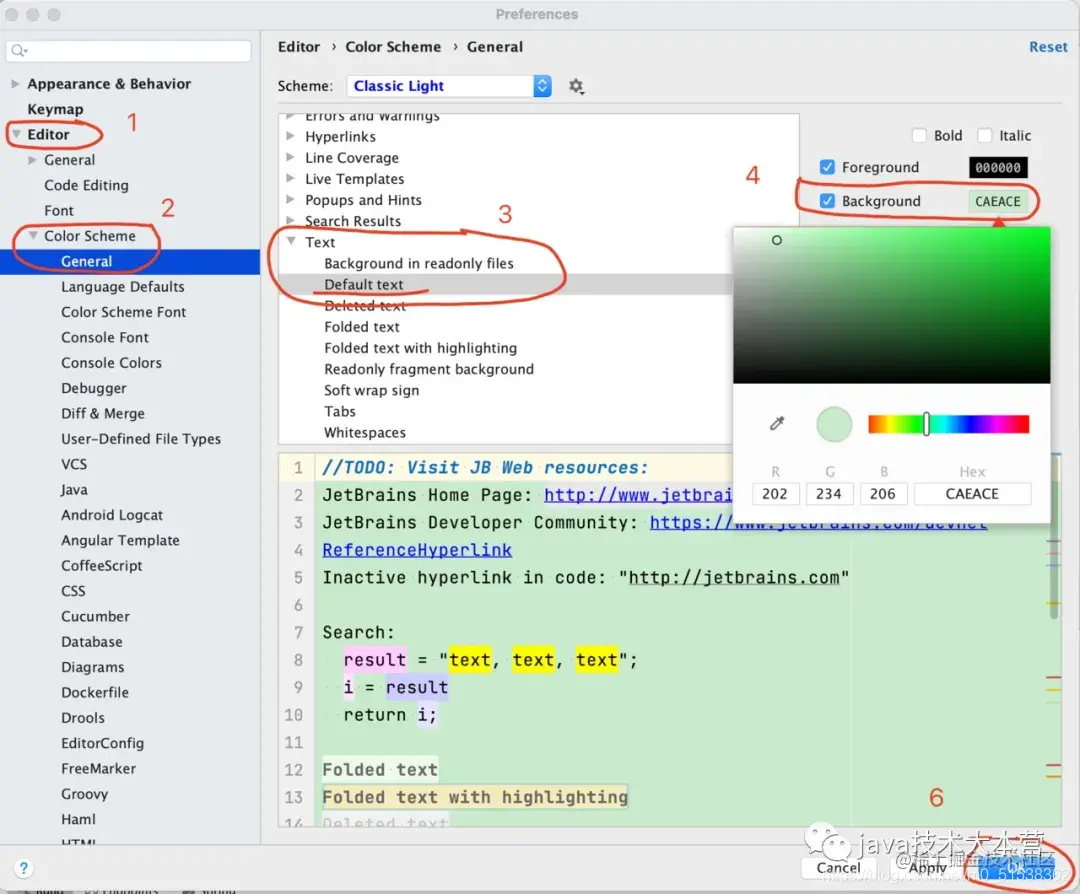Click the jetbrains home page hyperlink

[638, 495]
